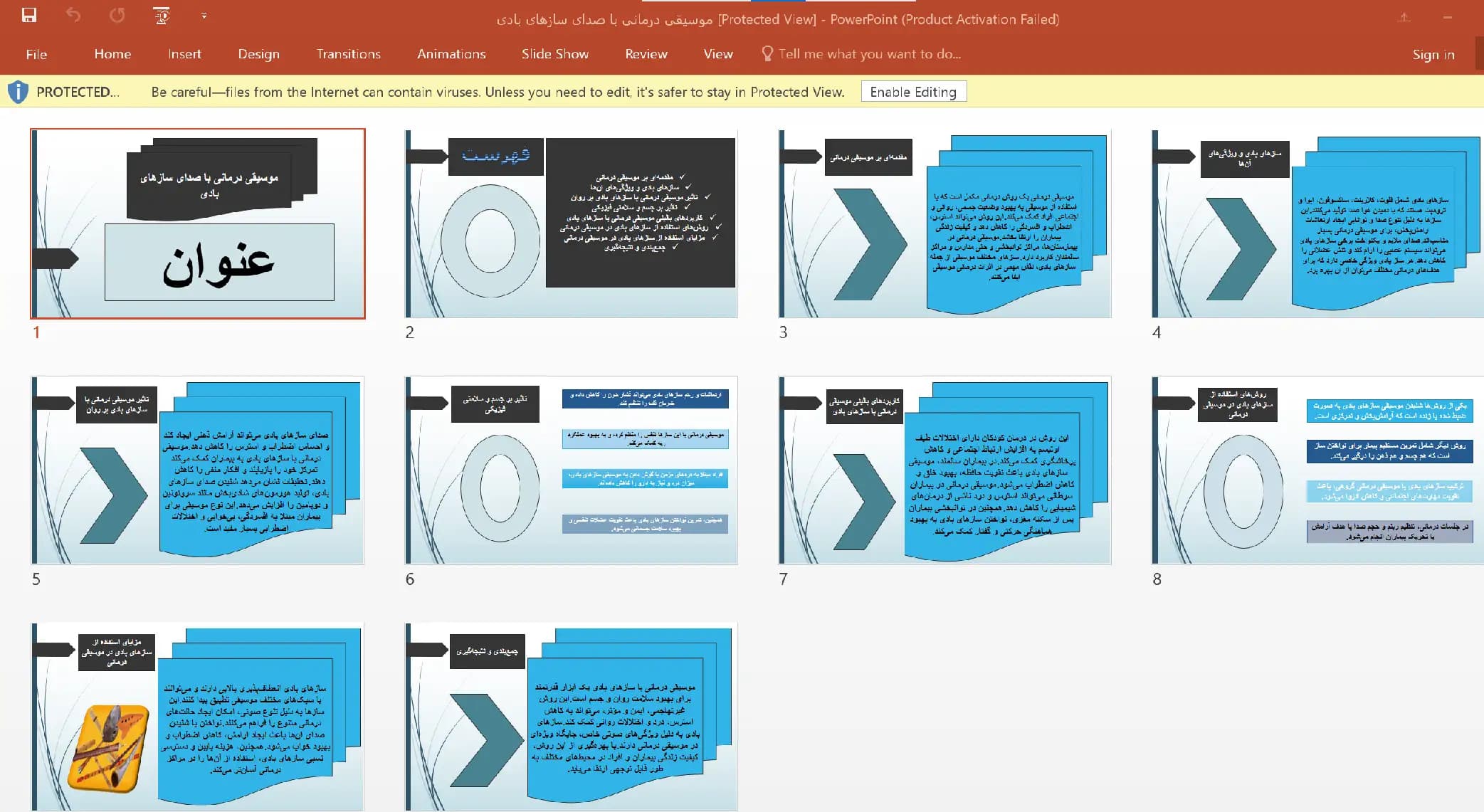The width and height of the screenshot is (1484, 812).
Task: Click the ribbon display options icon
Action: pyautogui.click(x=1404, y=17)
